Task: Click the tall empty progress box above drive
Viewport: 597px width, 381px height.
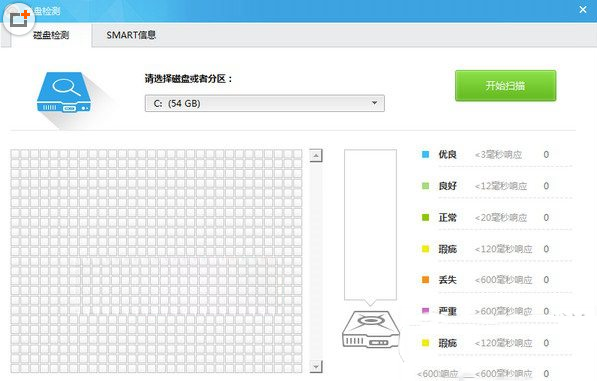Action: pos(370,224)
